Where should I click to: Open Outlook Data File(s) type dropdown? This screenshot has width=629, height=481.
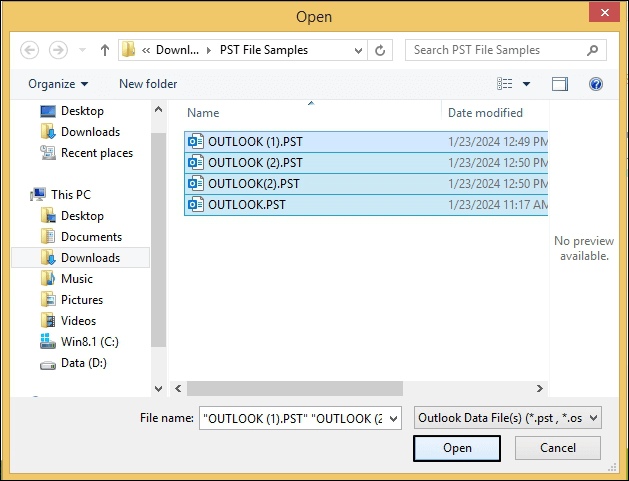pyautogui.click(x=507, y=418)
